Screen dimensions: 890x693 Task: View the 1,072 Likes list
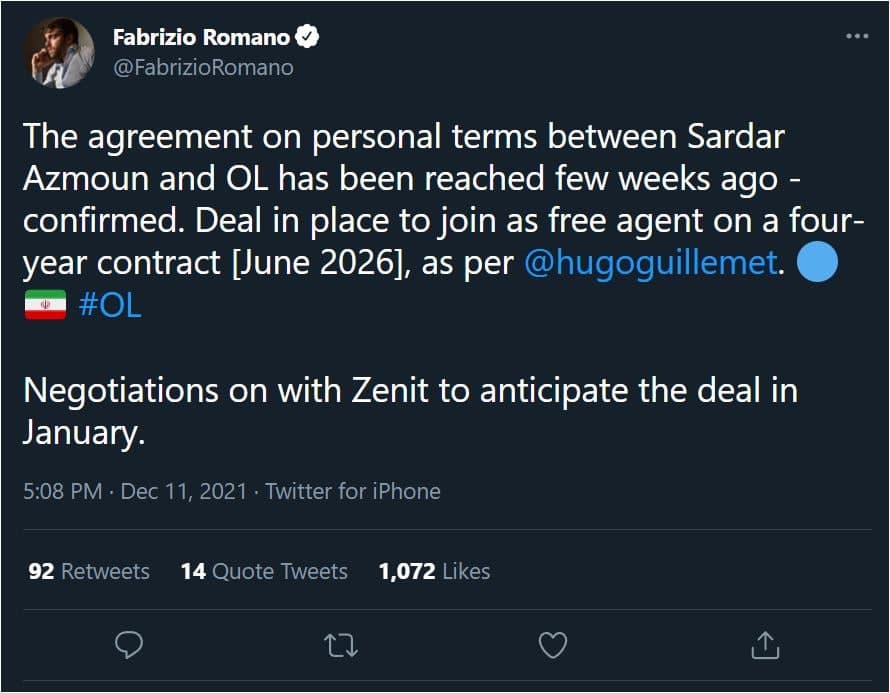(434, 571)
